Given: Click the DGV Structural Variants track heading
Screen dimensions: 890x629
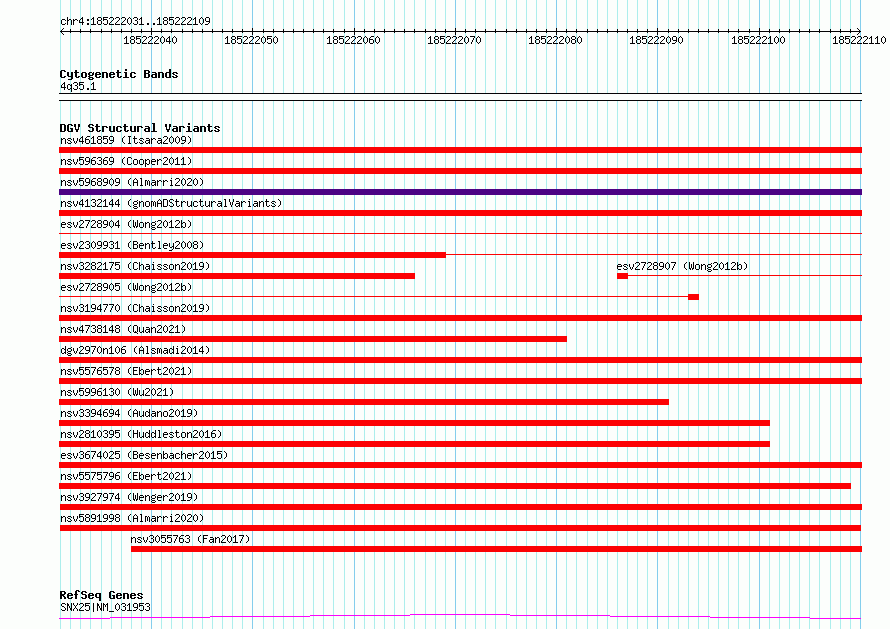Looking at the screenshot, I should point(140,128).
